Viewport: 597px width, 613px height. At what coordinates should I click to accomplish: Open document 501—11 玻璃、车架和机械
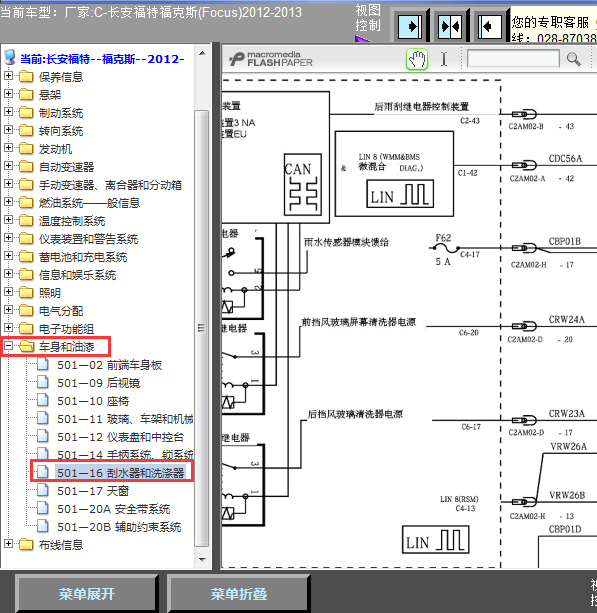[x=125, y=419]
